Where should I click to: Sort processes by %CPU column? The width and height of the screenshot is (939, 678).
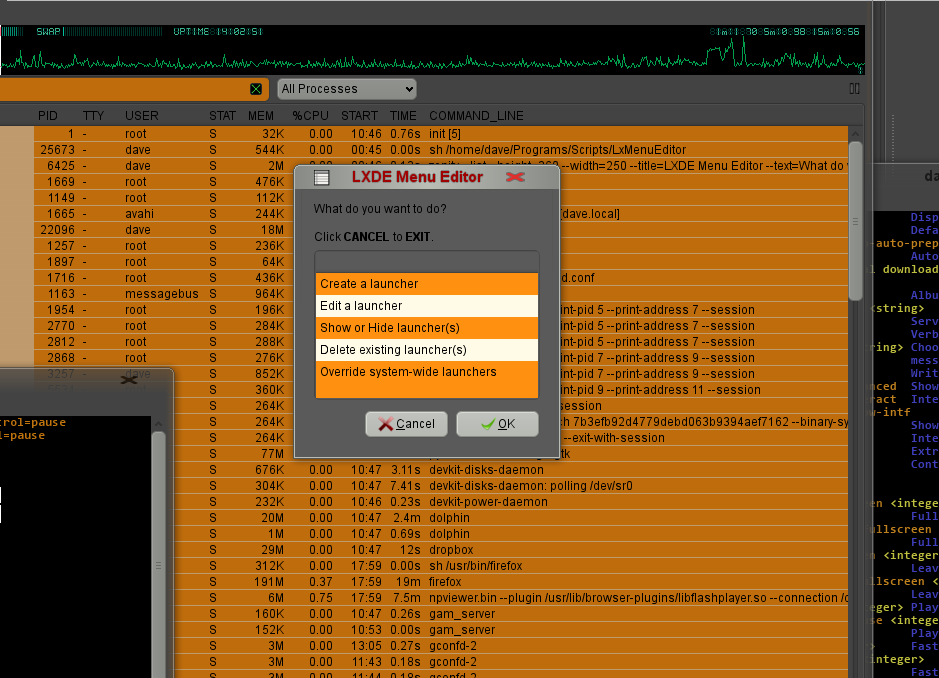(310, 116)
